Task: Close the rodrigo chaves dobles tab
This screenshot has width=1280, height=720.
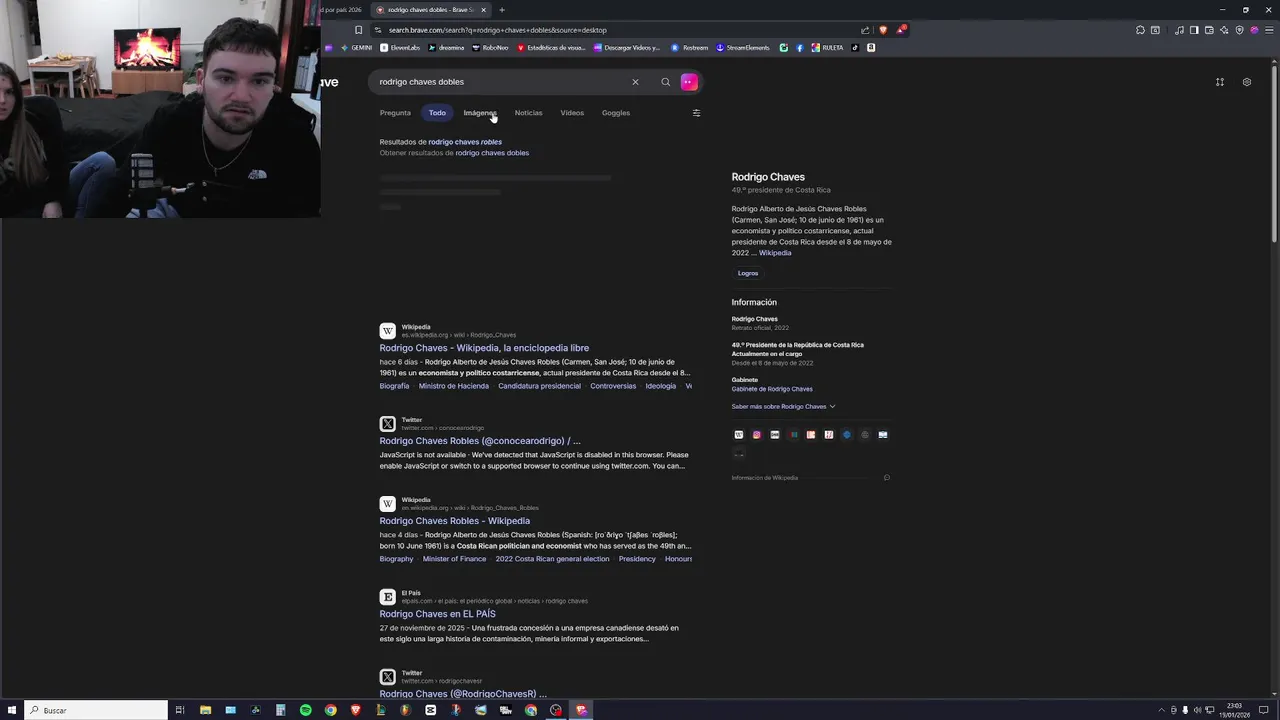Action: coord(483,10)
